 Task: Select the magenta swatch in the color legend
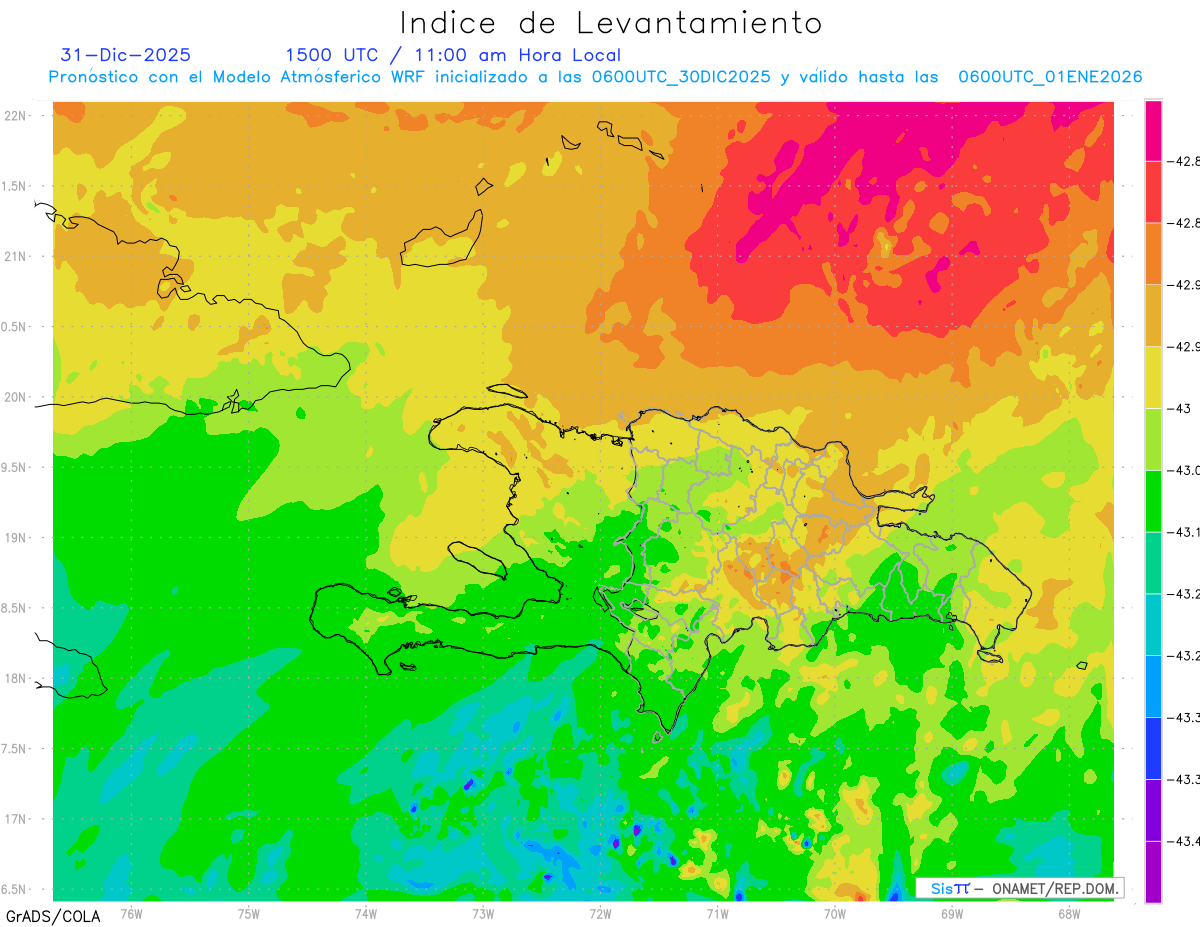click(x=1153, y=130)
